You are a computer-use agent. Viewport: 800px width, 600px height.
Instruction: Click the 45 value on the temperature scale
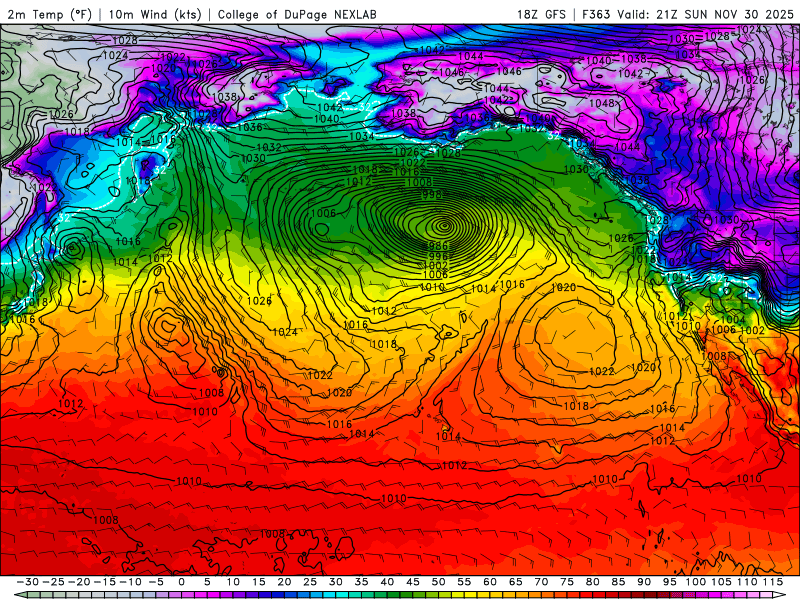412,582
